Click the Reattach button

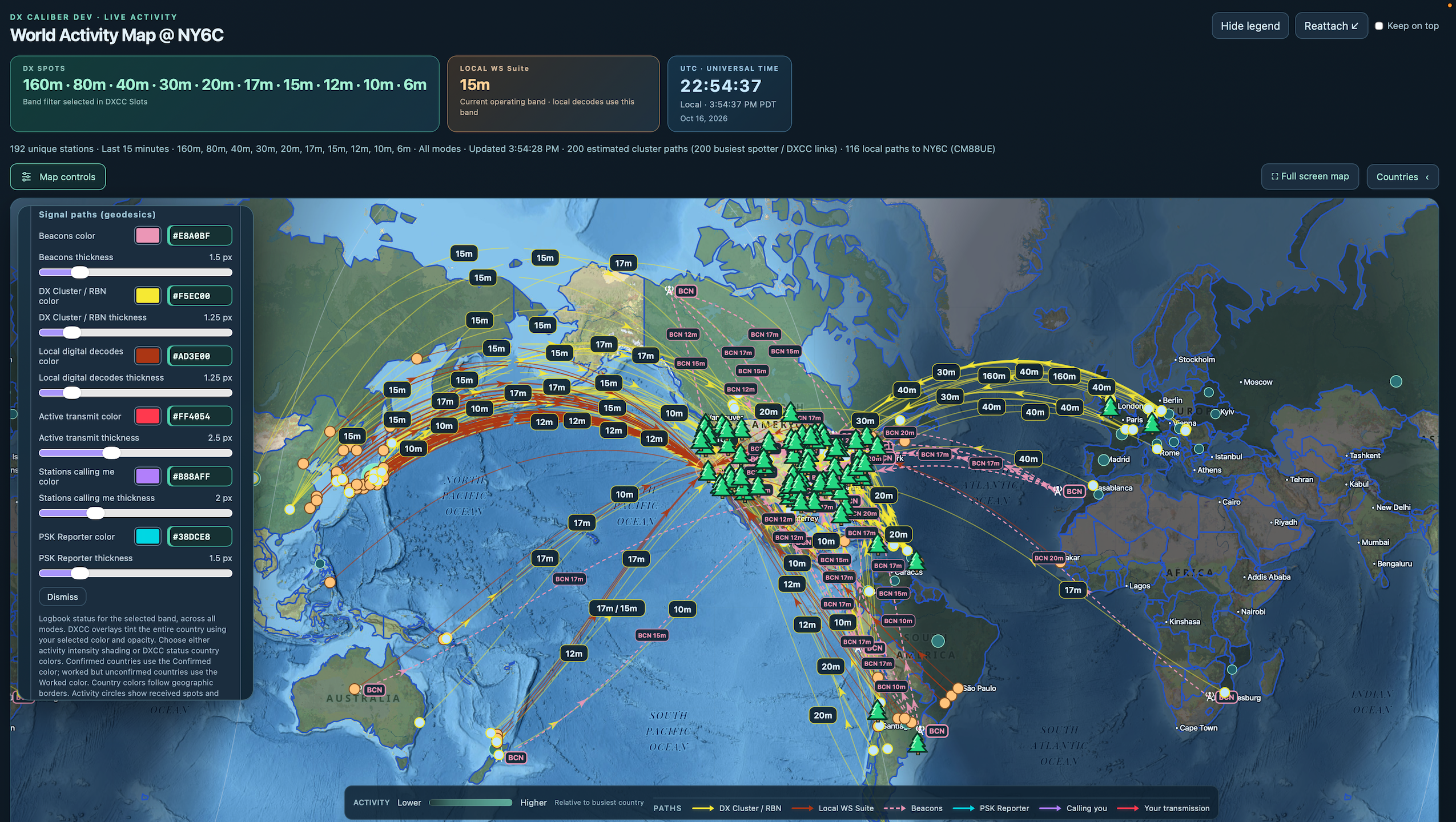point(1331,26)
